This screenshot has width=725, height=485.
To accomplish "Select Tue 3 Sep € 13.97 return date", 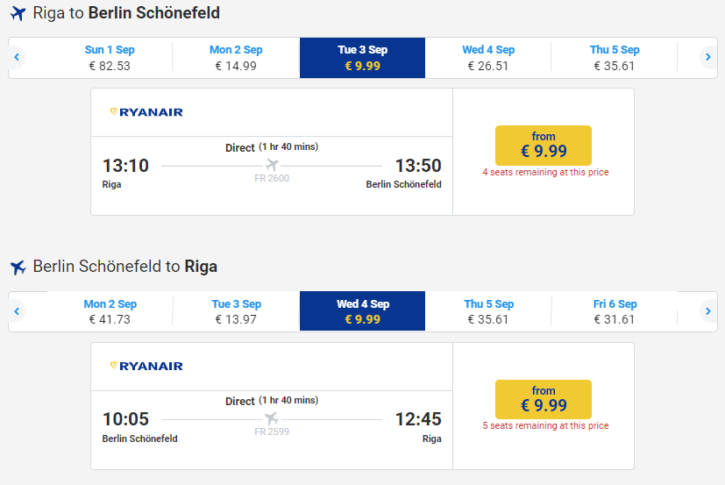I will (x=236, y=311).
